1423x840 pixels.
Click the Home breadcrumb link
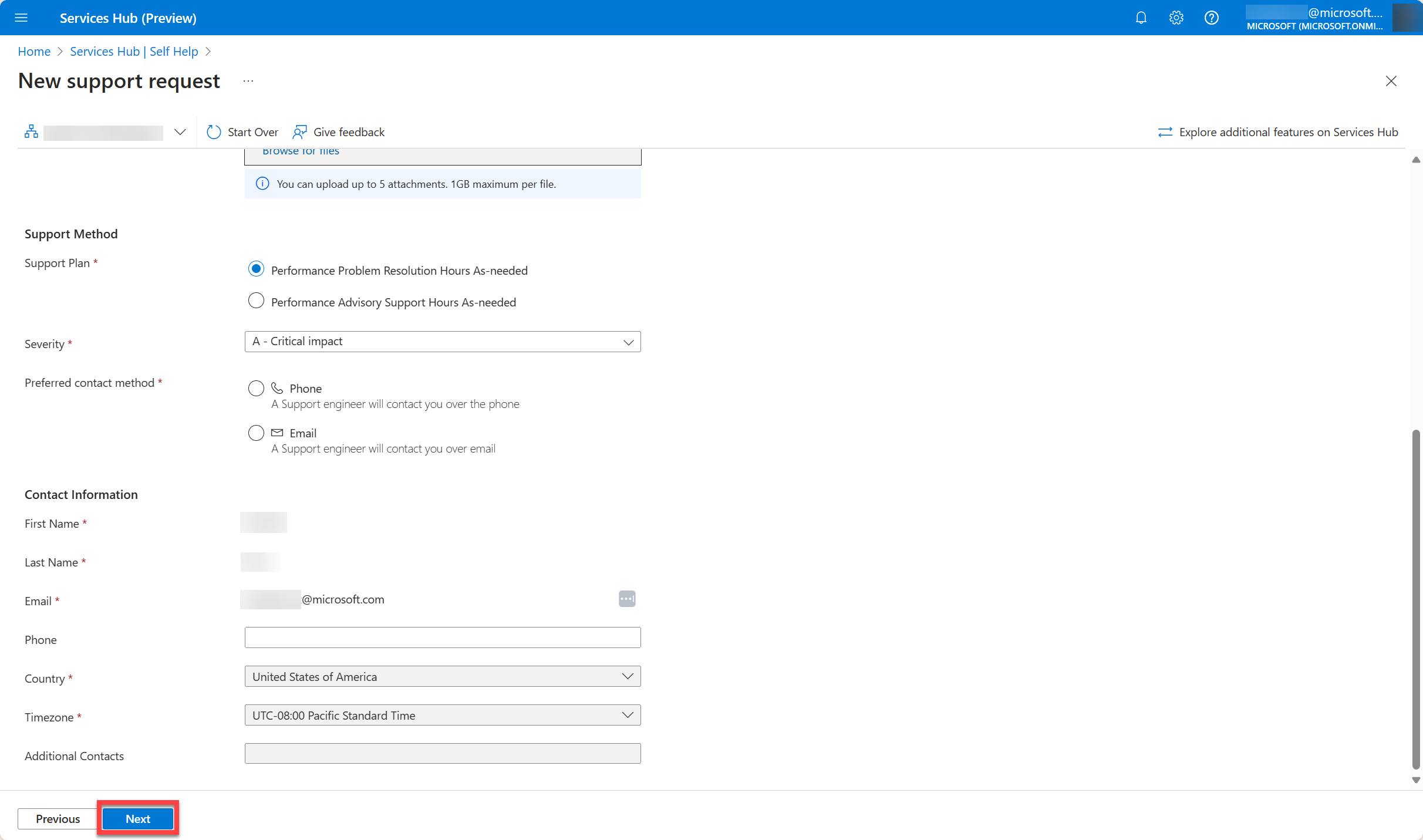pos(36,51)
